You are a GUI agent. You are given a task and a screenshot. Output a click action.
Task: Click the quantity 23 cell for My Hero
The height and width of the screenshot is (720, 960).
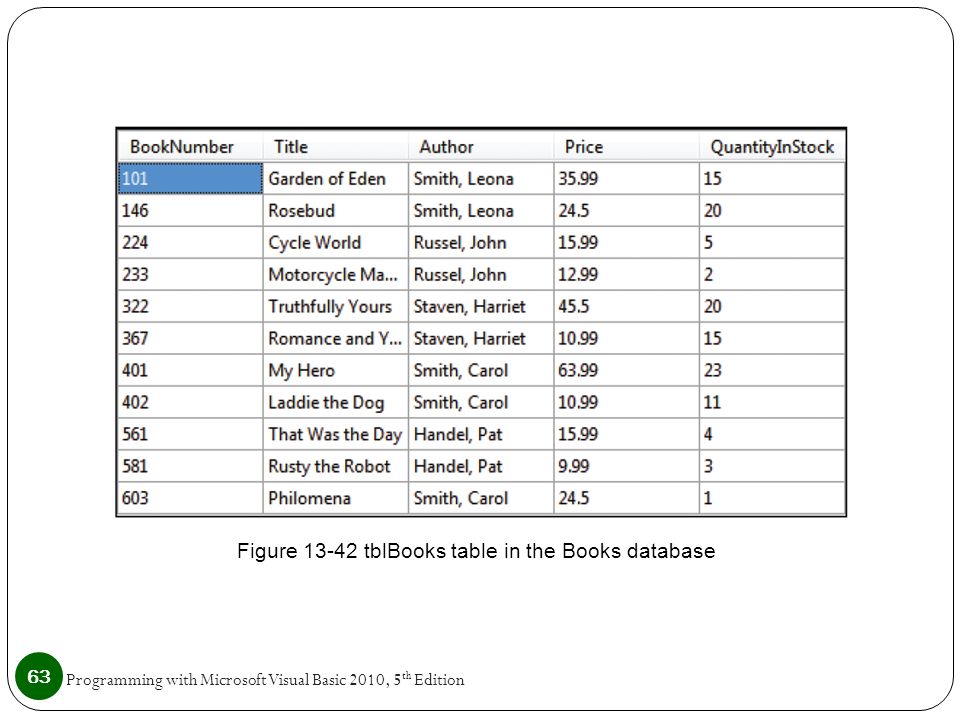pyautogui.click(x=772, y=370)
